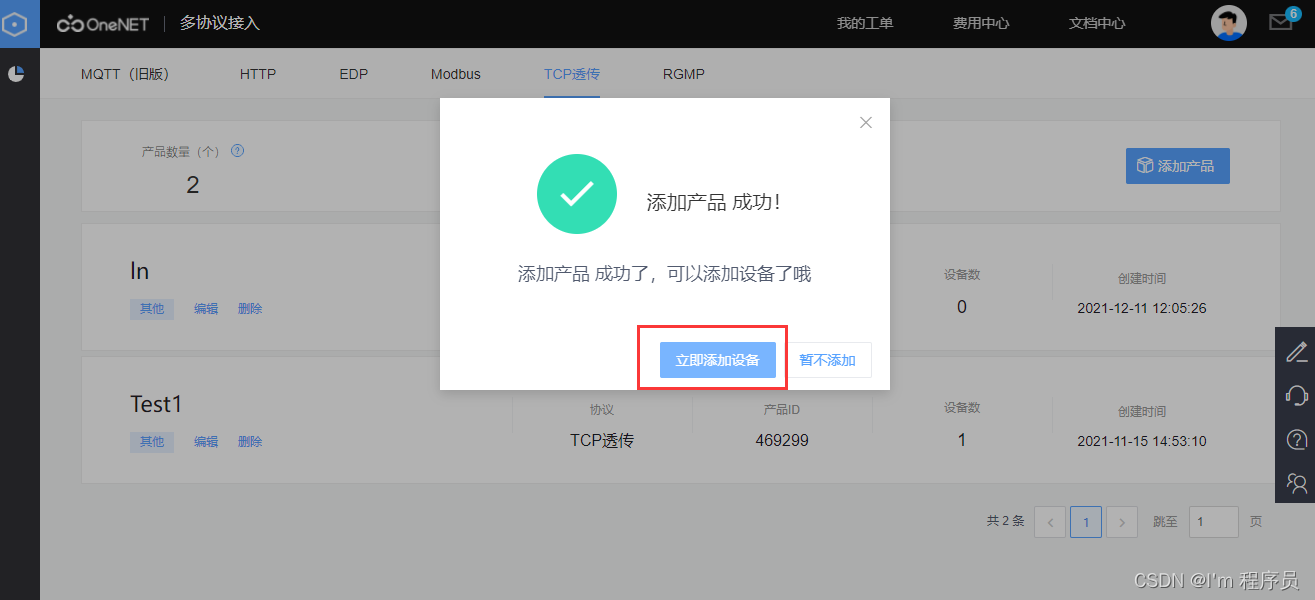Click the question mark help icon on right edge
This screenshot has width=1315, height=600.
[x=1297, y=439]
